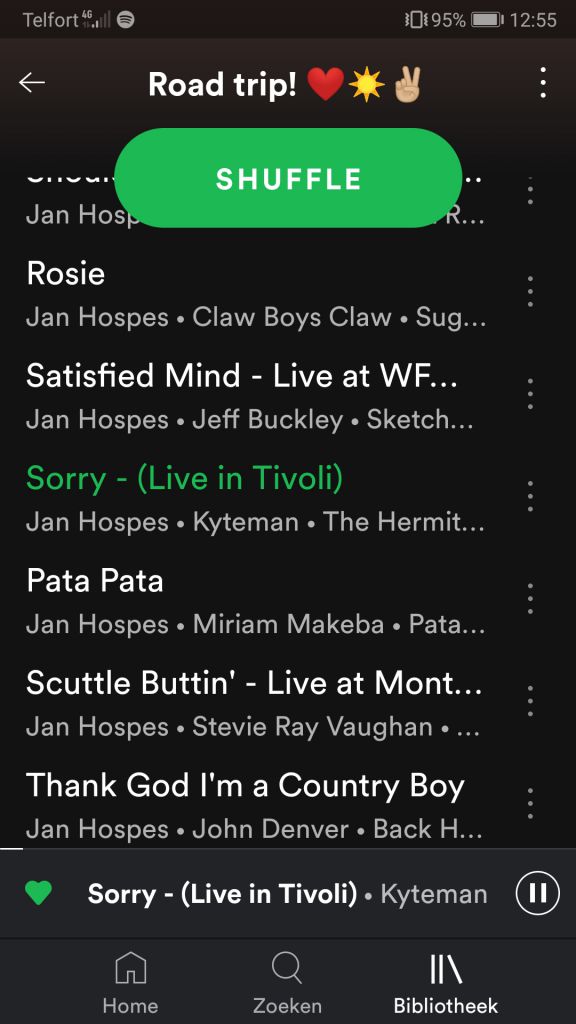Open the Bibliotheek tab
The height and width of the screenshot is (1024, 576).
[x=446, y=982]
